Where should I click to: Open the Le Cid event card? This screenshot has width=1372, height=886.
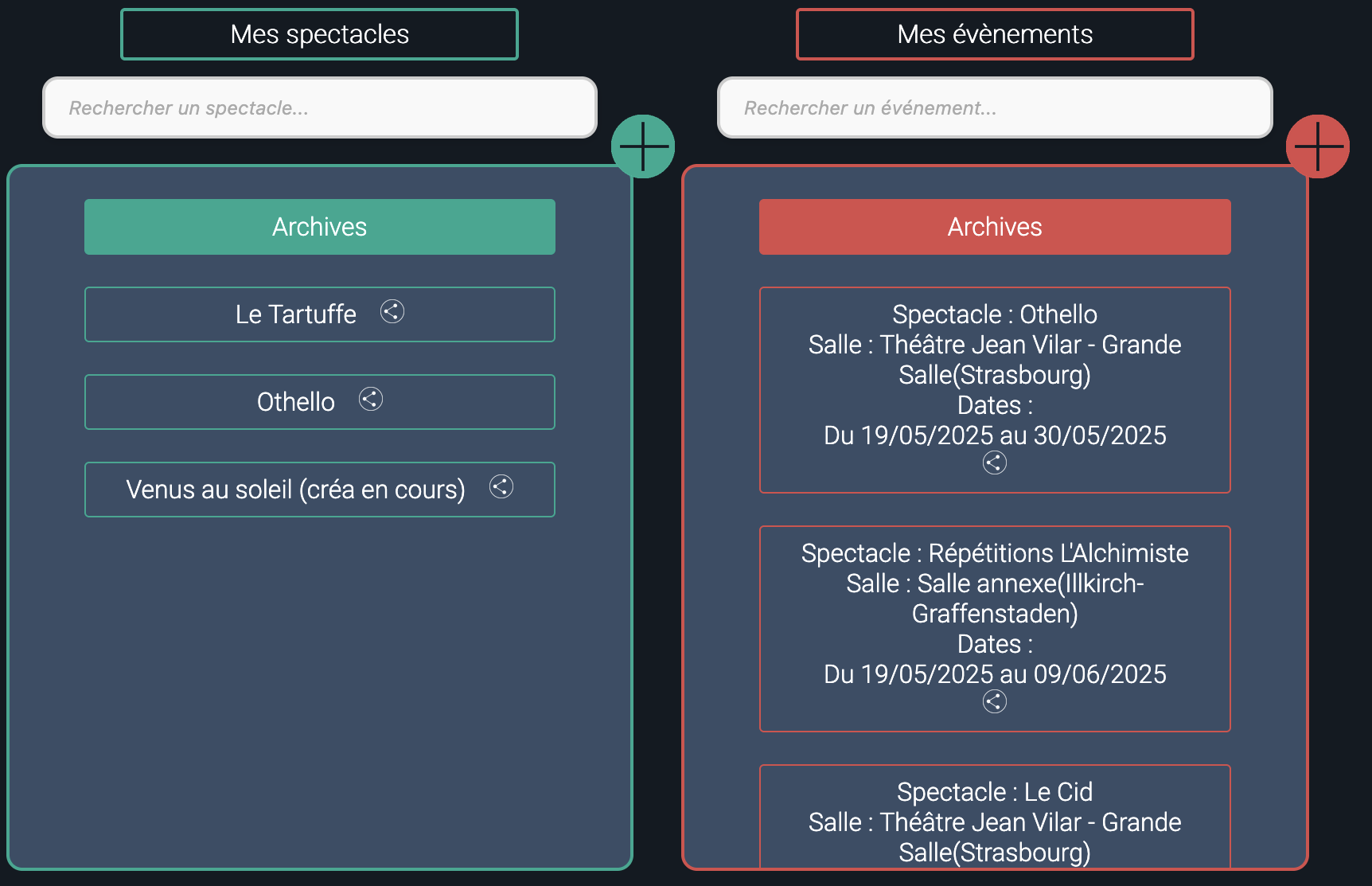994,822
